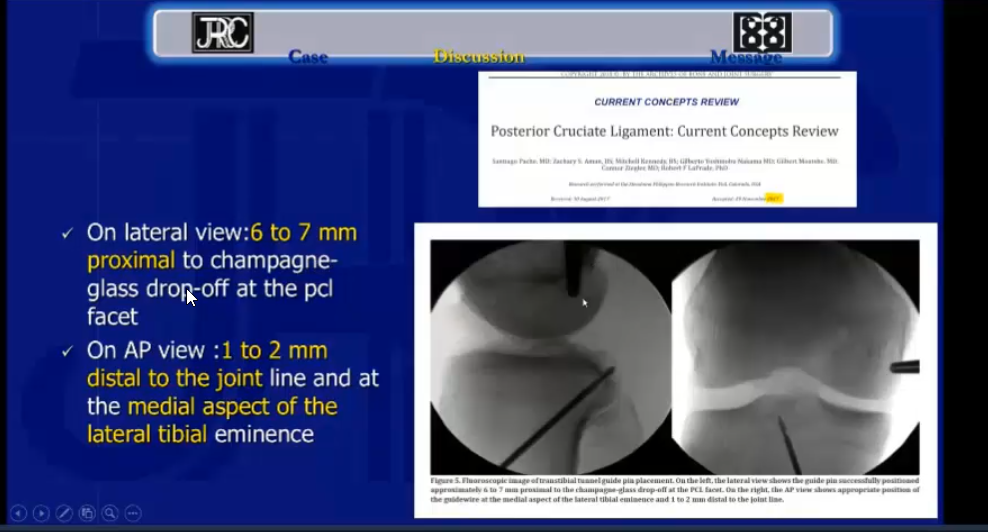Select the Message section tab
988x532 pixels.
click(746, 57)
